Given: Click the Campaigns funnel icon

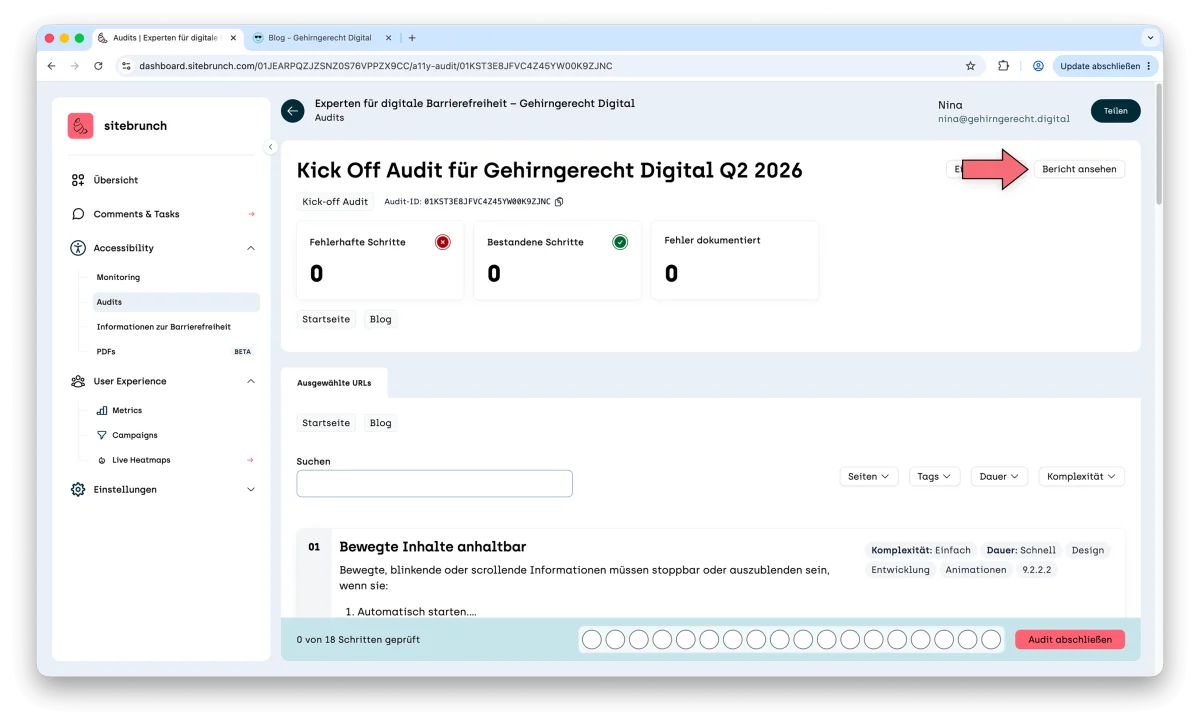Looking at the screenshot, I should pos(102,435).
